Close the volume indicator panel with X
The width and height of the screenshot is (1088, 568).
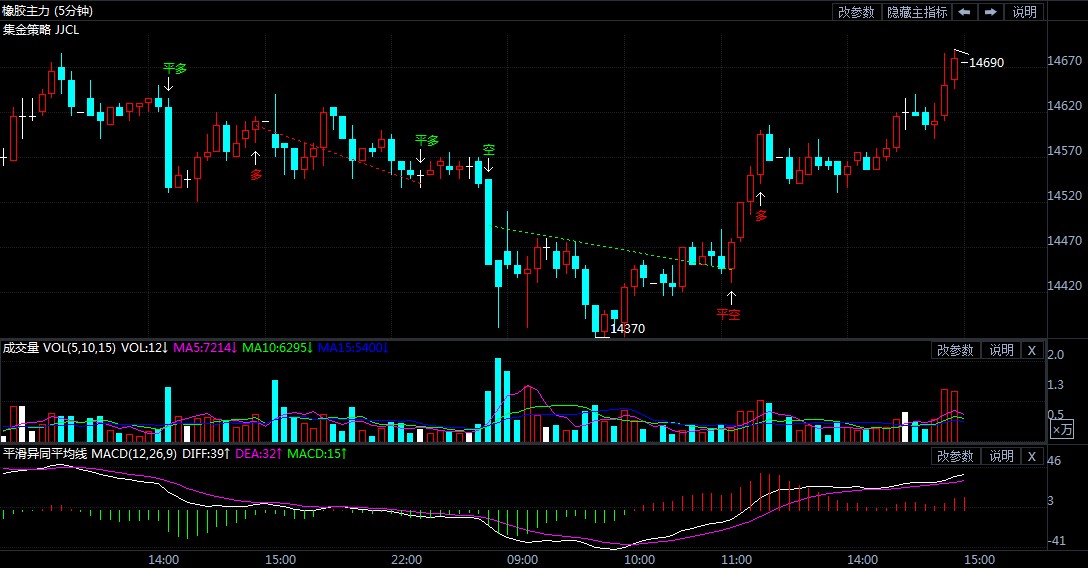tap(1032, 350)
